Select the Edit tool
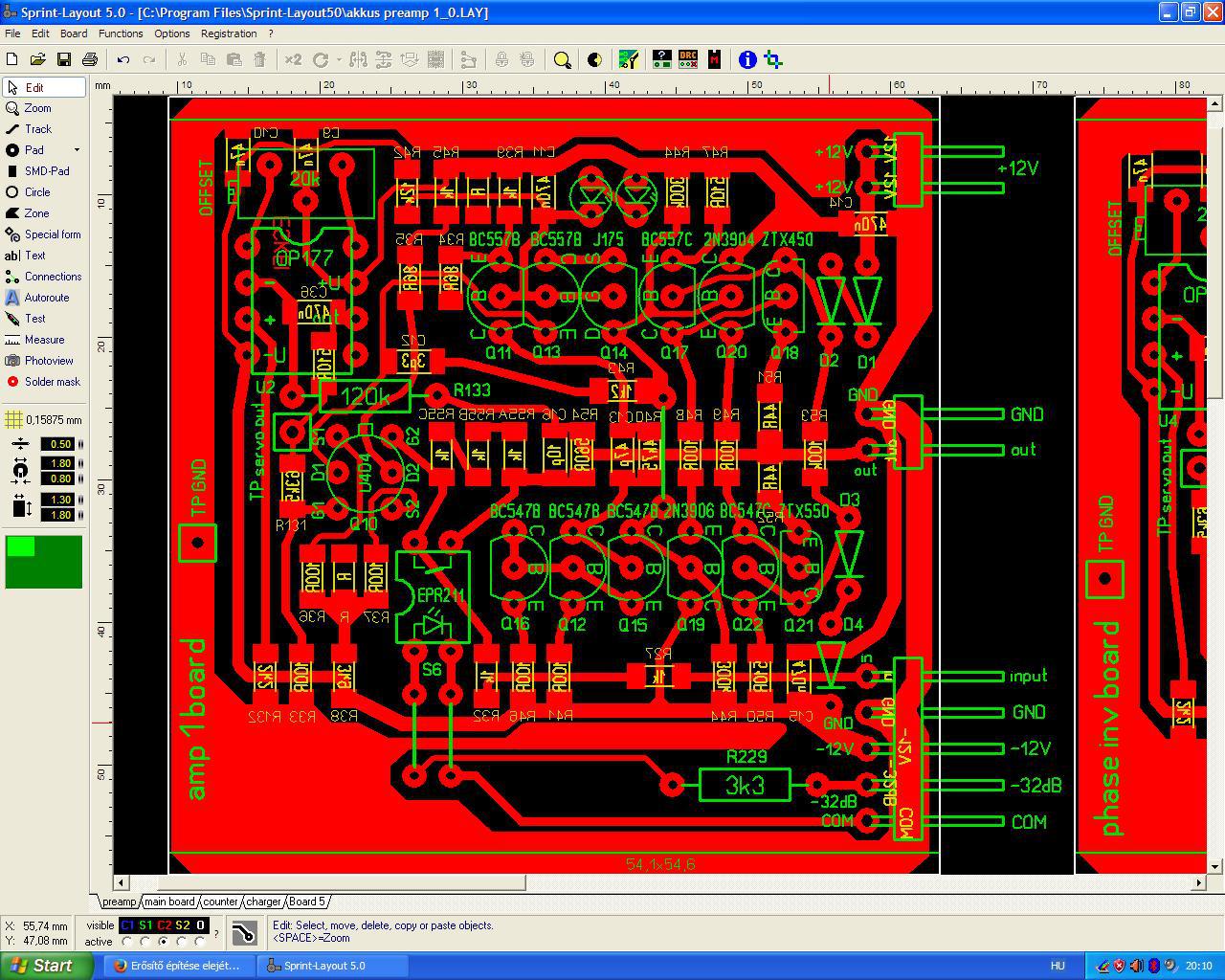Viewport: 1225px width, 980px height. 44,87
